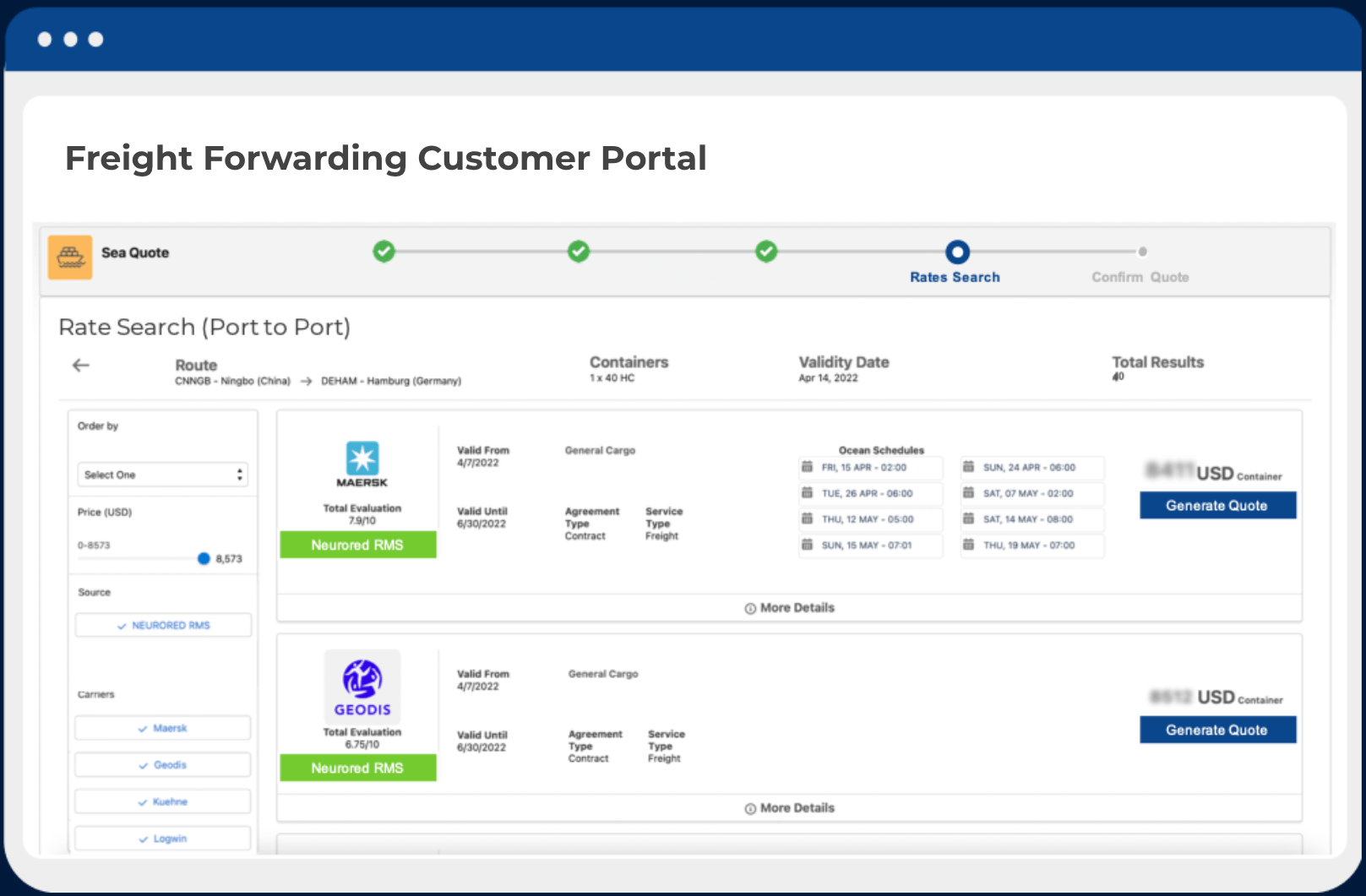Select the SUN, 24 APR - 06:00 schedule

click(1031, 467)
